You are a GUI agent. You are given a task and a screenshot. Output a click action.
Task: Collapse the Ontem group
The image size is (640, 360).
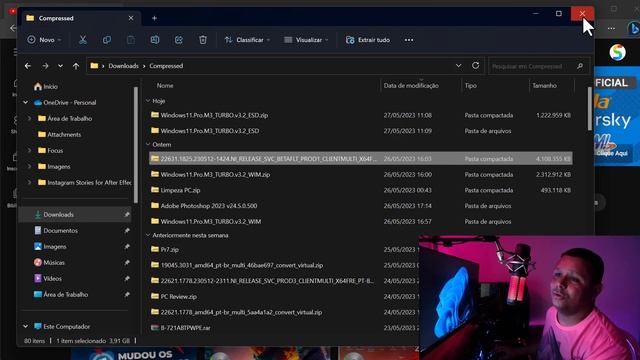point(148,144)
